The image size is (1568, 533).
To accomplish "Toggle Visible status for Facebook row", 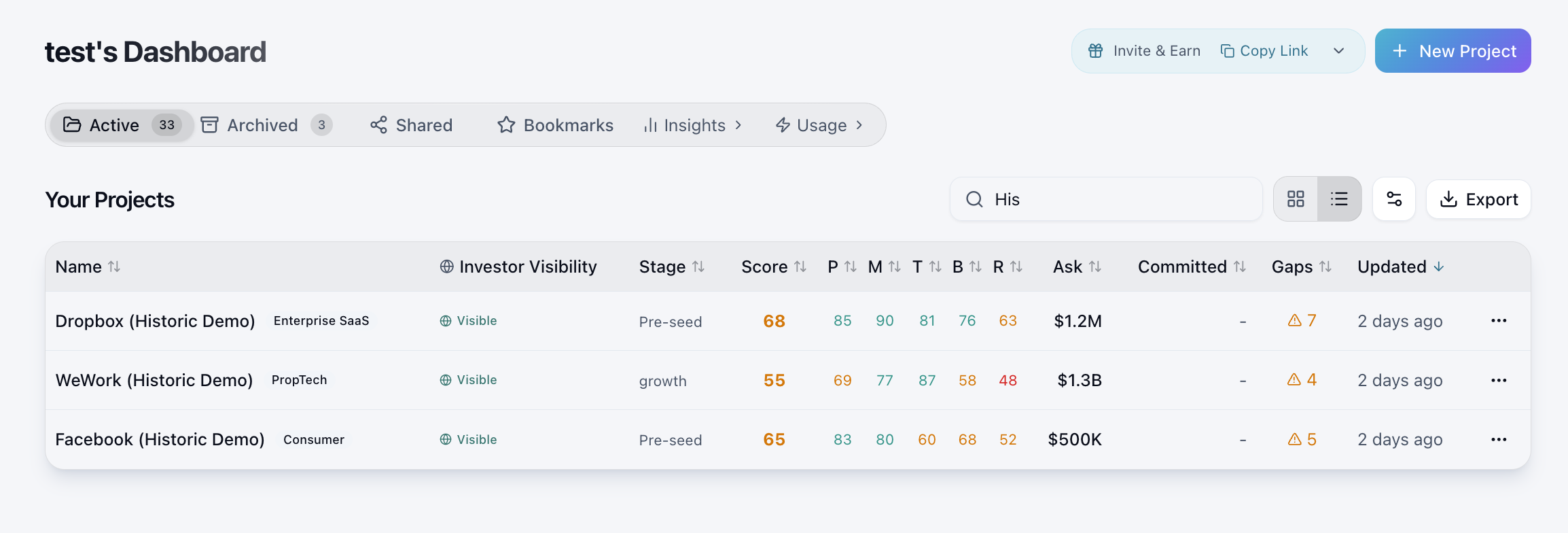I will click(468, 440).
